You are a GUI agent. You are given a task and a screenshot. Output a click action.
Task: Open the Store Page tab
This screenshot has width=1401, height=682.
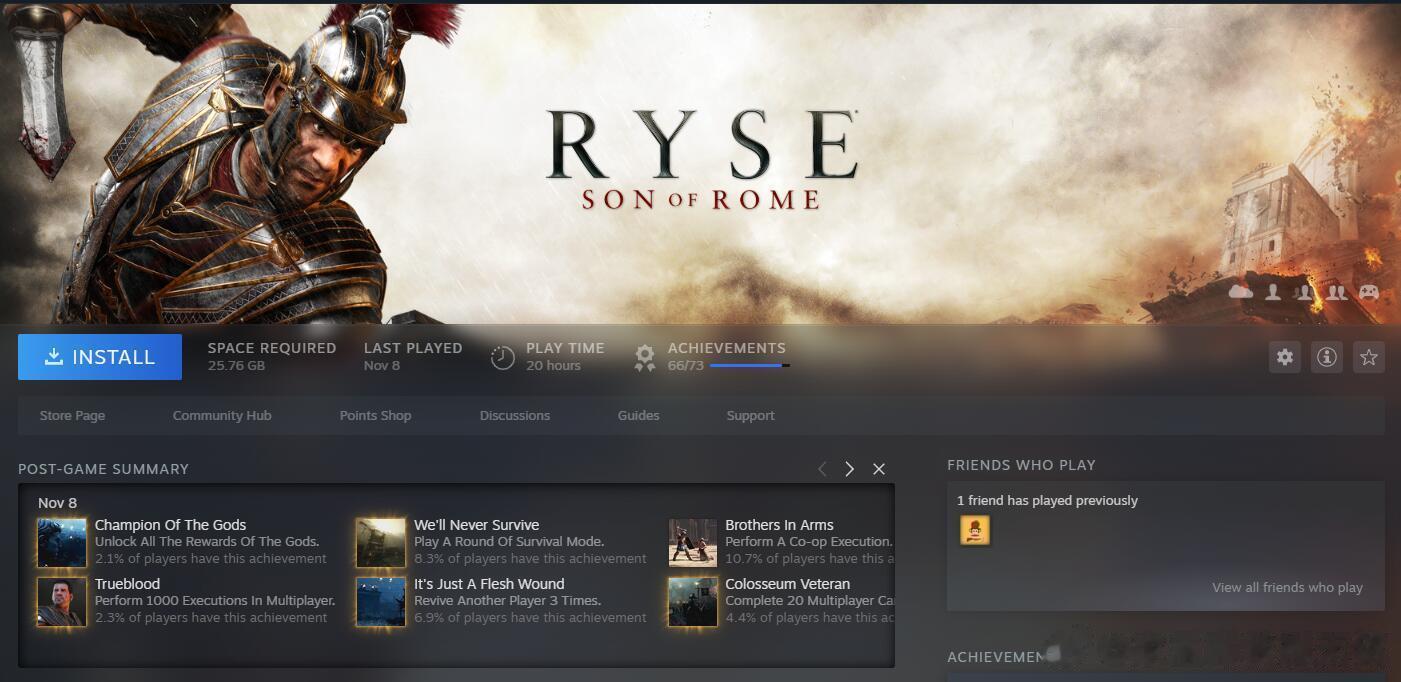point(72,415)
